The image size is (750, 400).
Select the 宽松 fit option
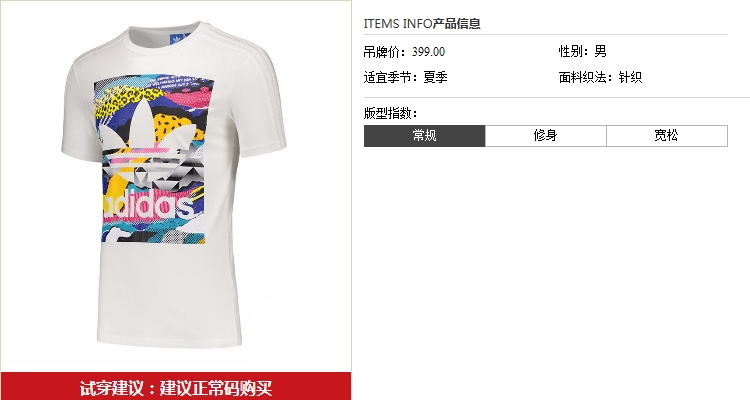[x=667, y=136]
